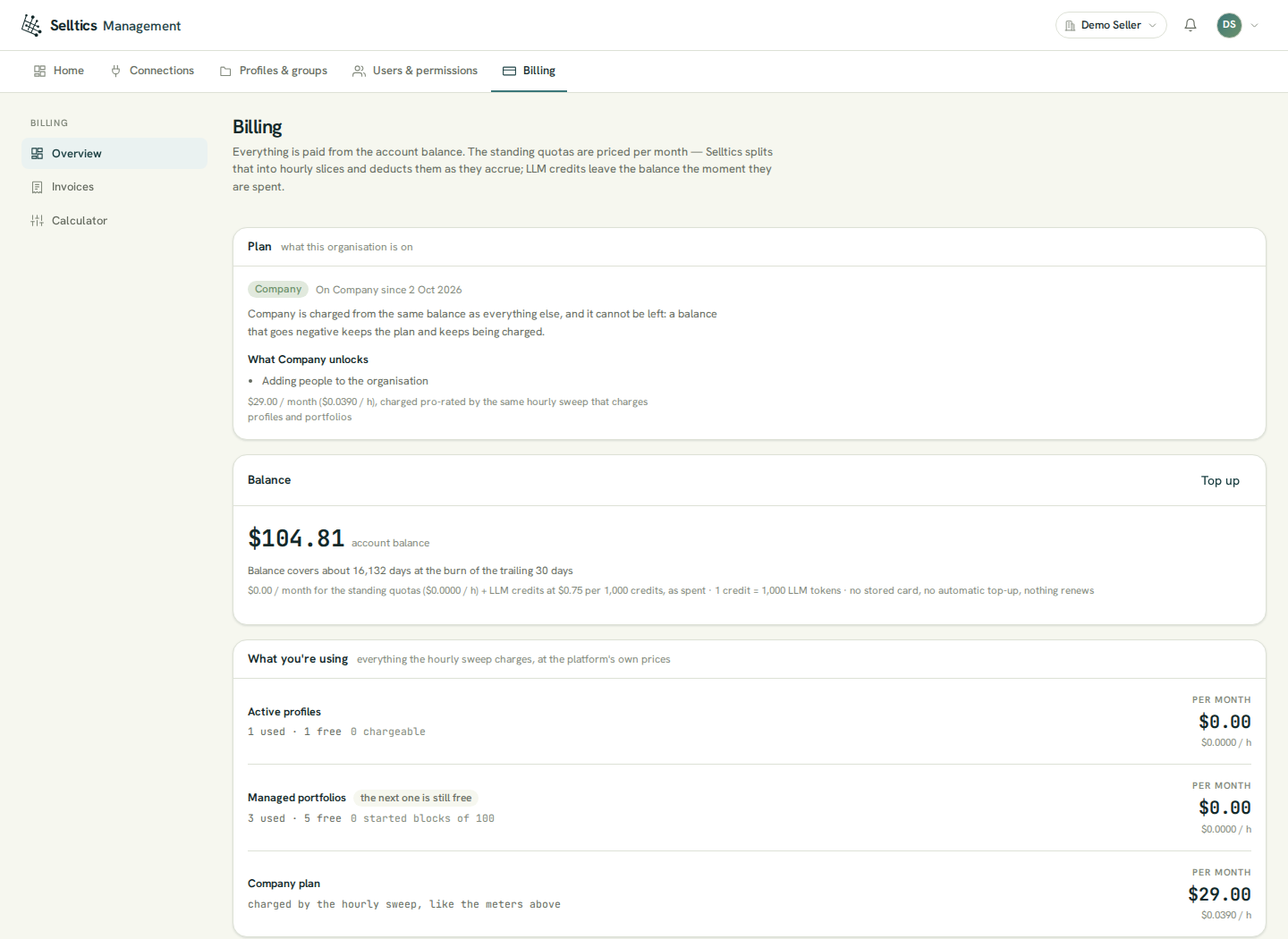
Task: Click the DS user avatar
Action: point(1229,25)
